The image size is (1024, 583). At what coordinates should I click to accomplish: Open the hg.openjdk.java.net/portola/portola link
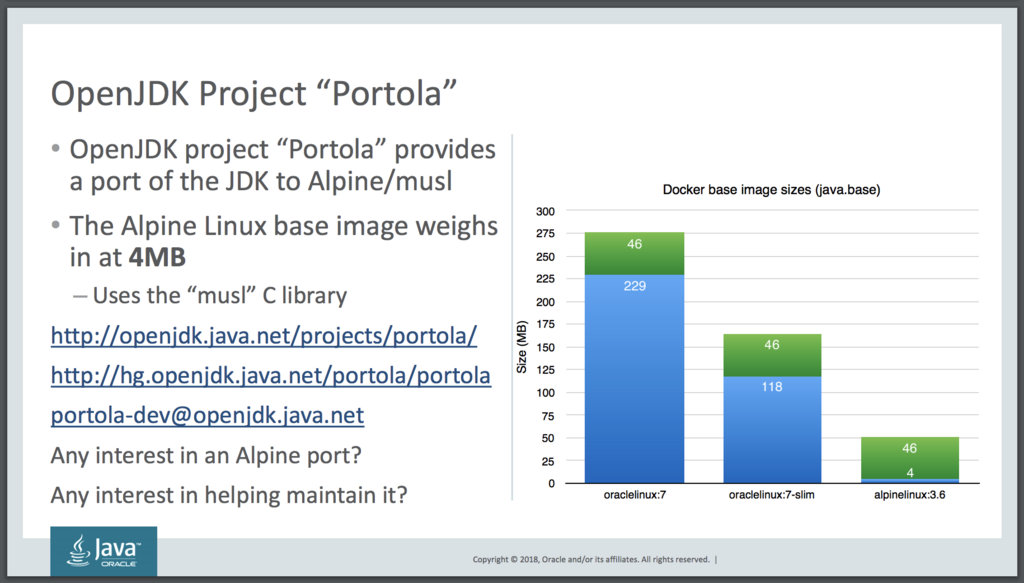[270, 375]
